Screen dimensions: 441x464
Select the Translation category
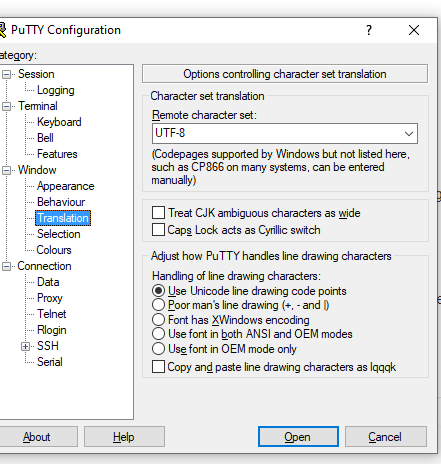pos(63,218)
